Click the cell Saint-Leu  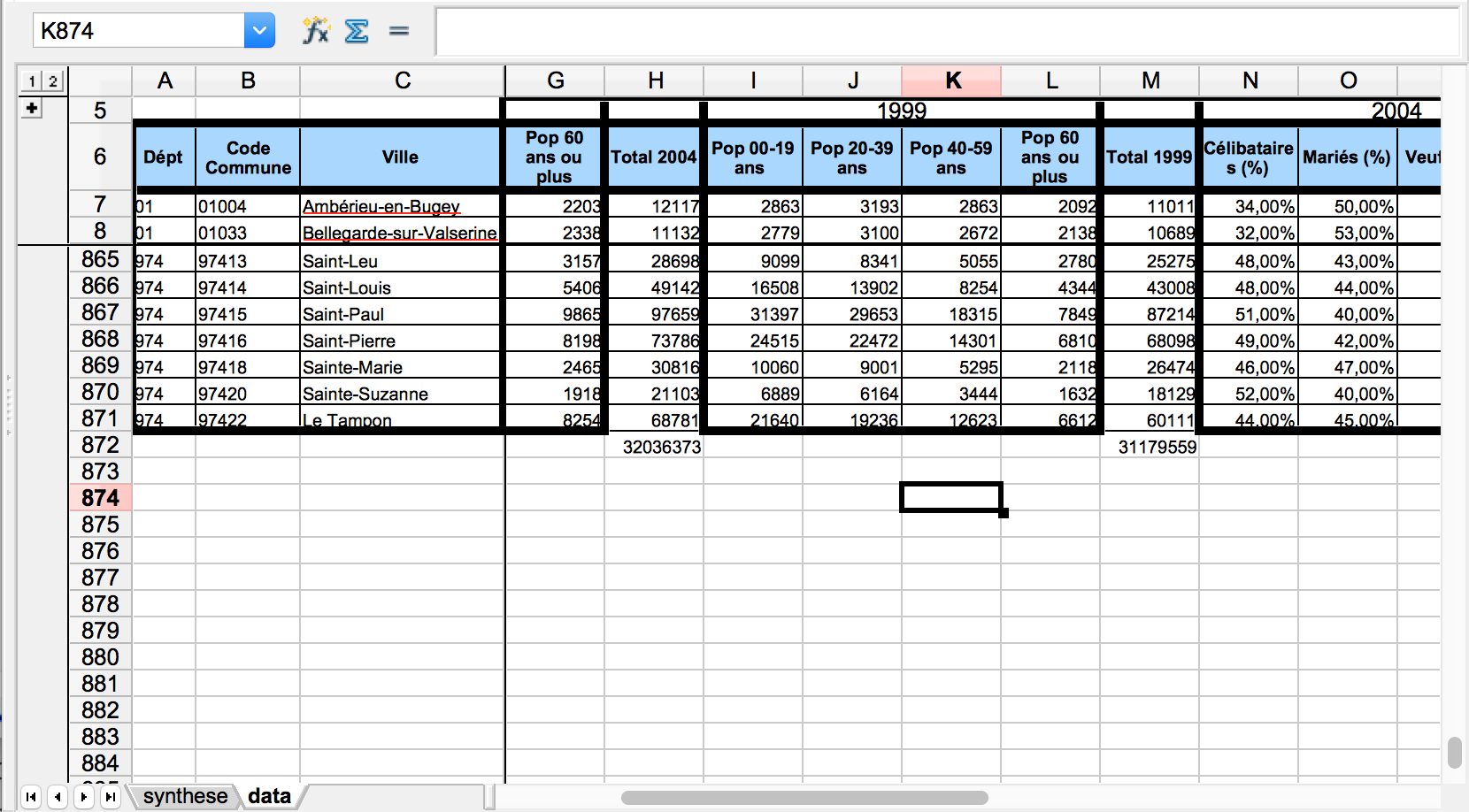(x=401, y=261)
